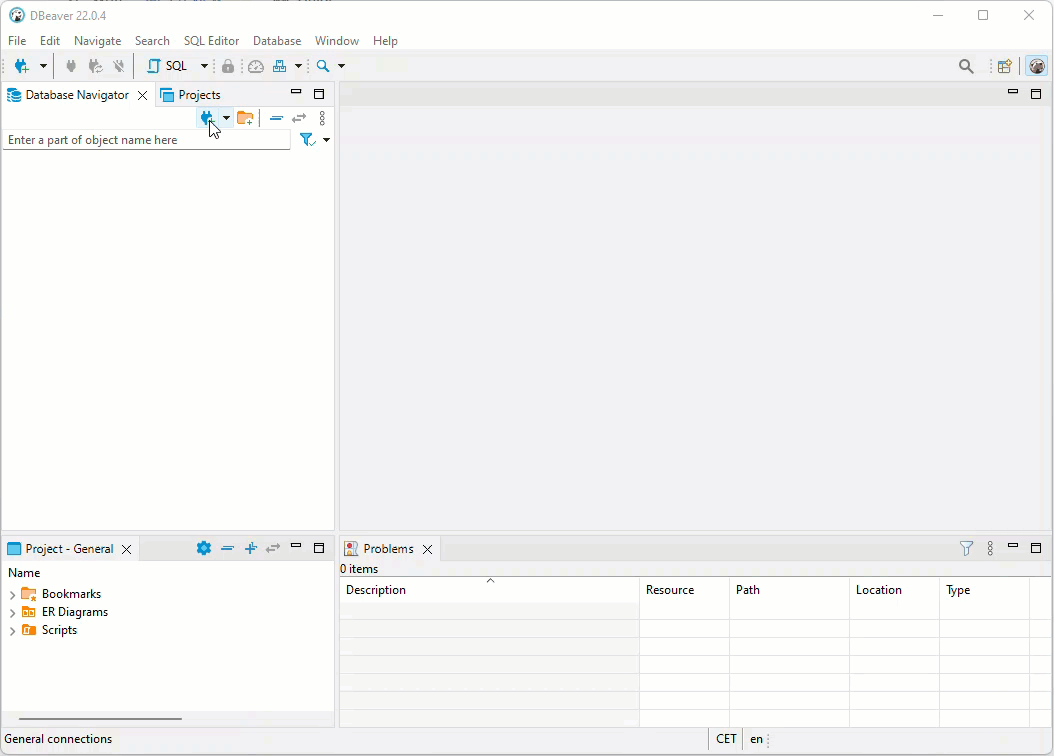
Task: Click the Create Folder icon in Navigator
Action: (245, 118)
